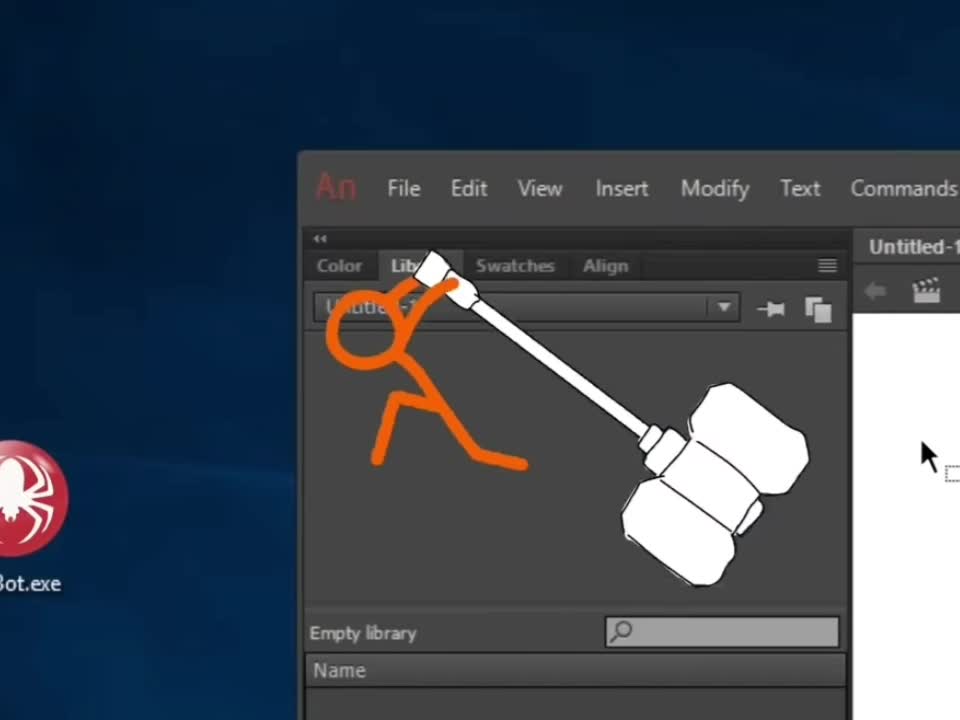The width and height of the screenshot is (960, 720).
Task: Expand the library document dropdown arrow
Action: click(x=723, y=307)
